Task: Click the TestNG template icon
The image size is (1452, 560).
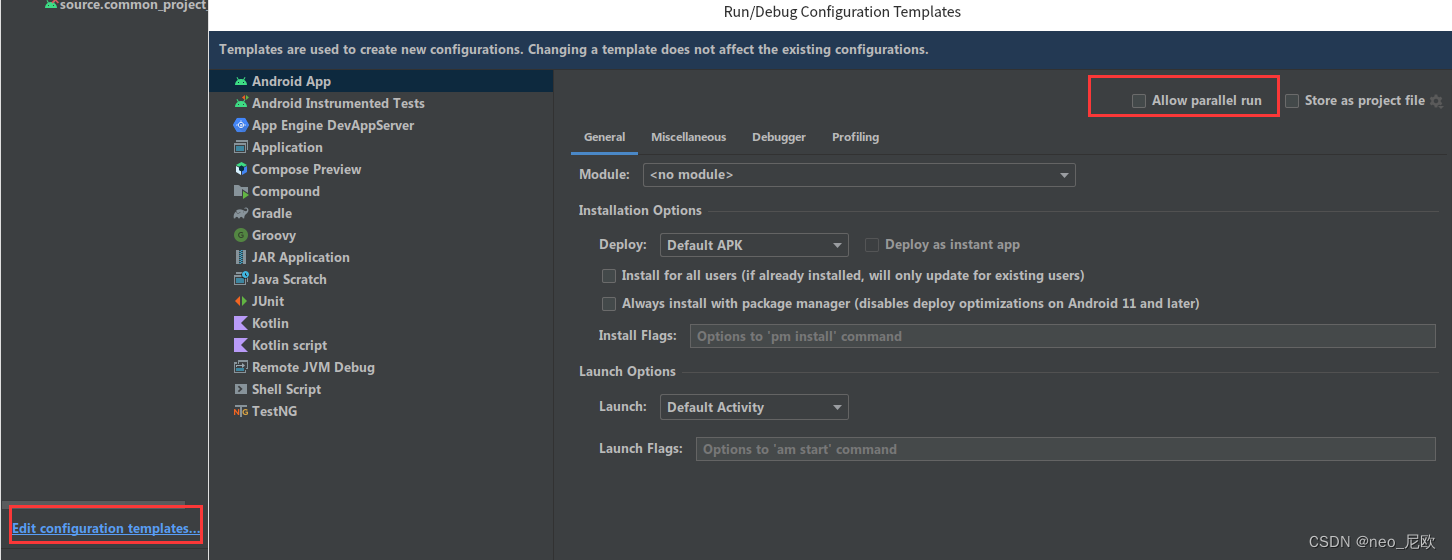Action: click(x=241, y=411)
